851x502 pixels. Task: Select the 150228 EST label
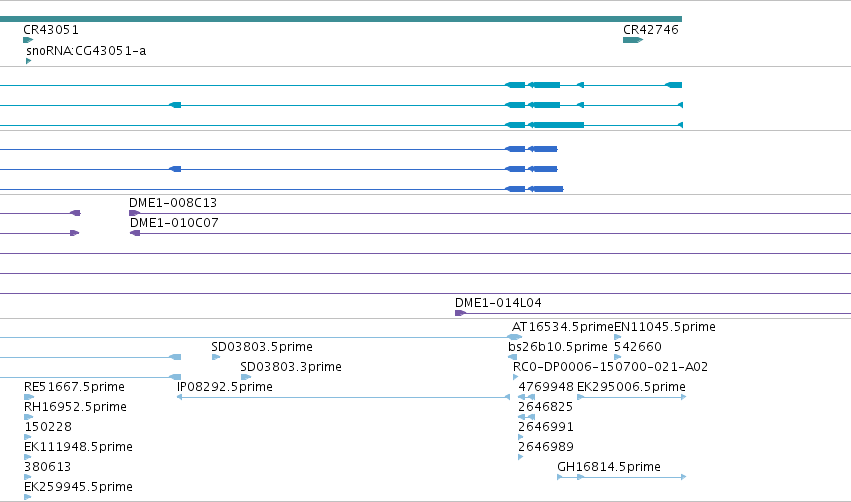click(x=48, y=427)
